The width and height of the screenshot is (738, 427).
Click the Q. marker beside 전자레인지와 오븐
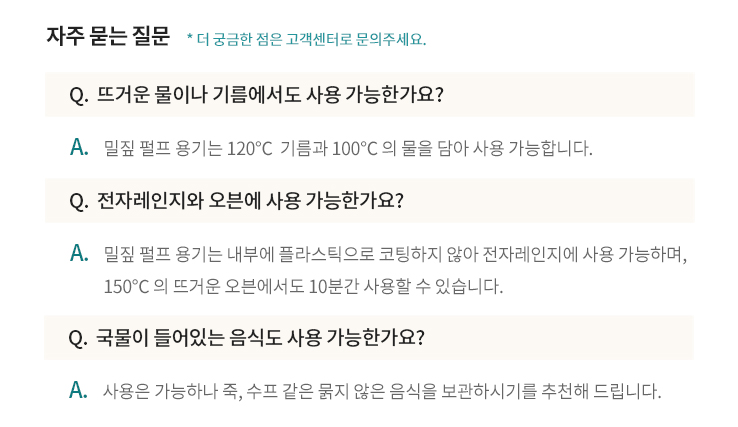pos(79,200)
